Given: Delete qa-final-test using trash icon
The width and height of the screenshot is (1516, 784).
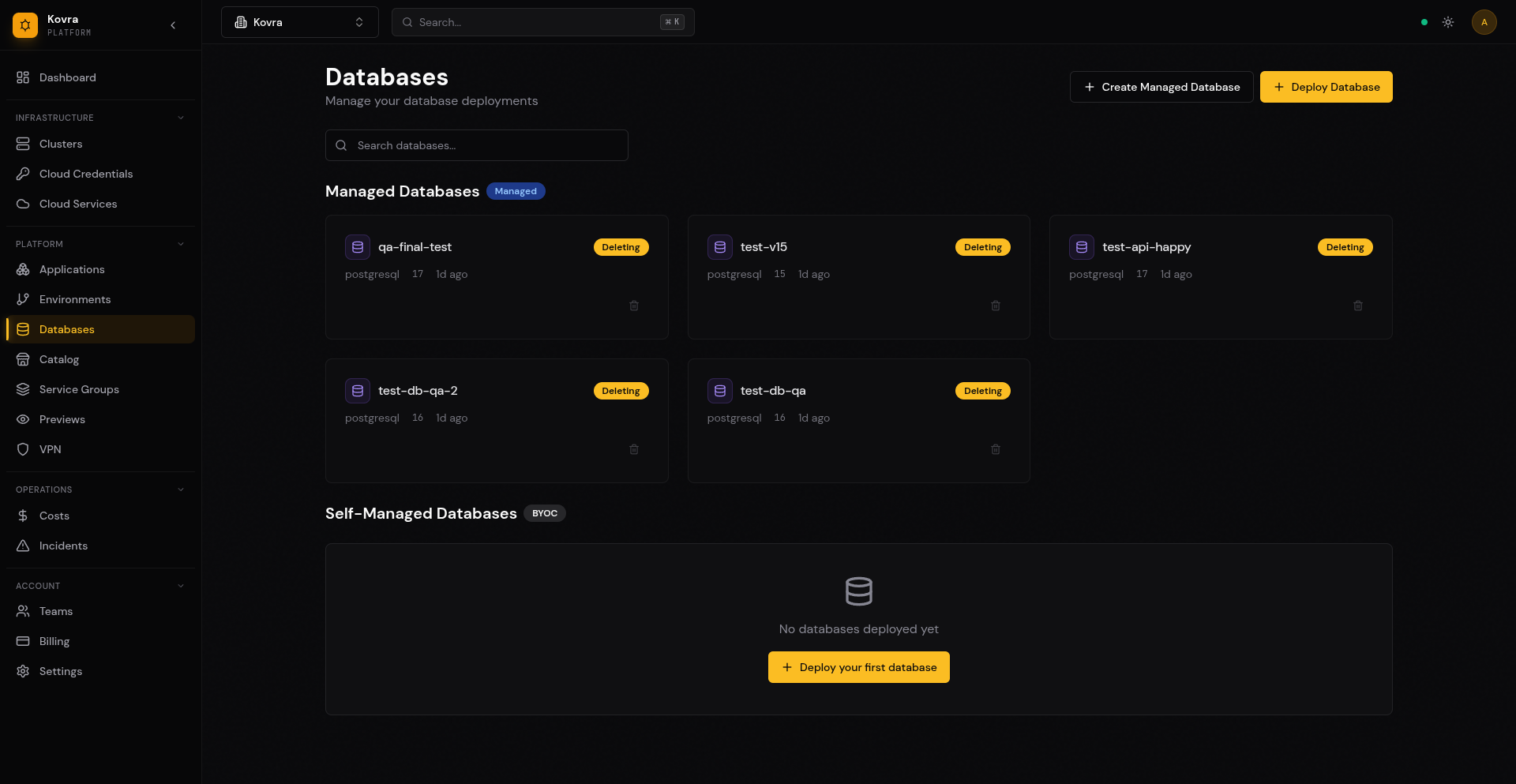Looking at the screenshot, I should pyautogui.click(x=634, y=306).
